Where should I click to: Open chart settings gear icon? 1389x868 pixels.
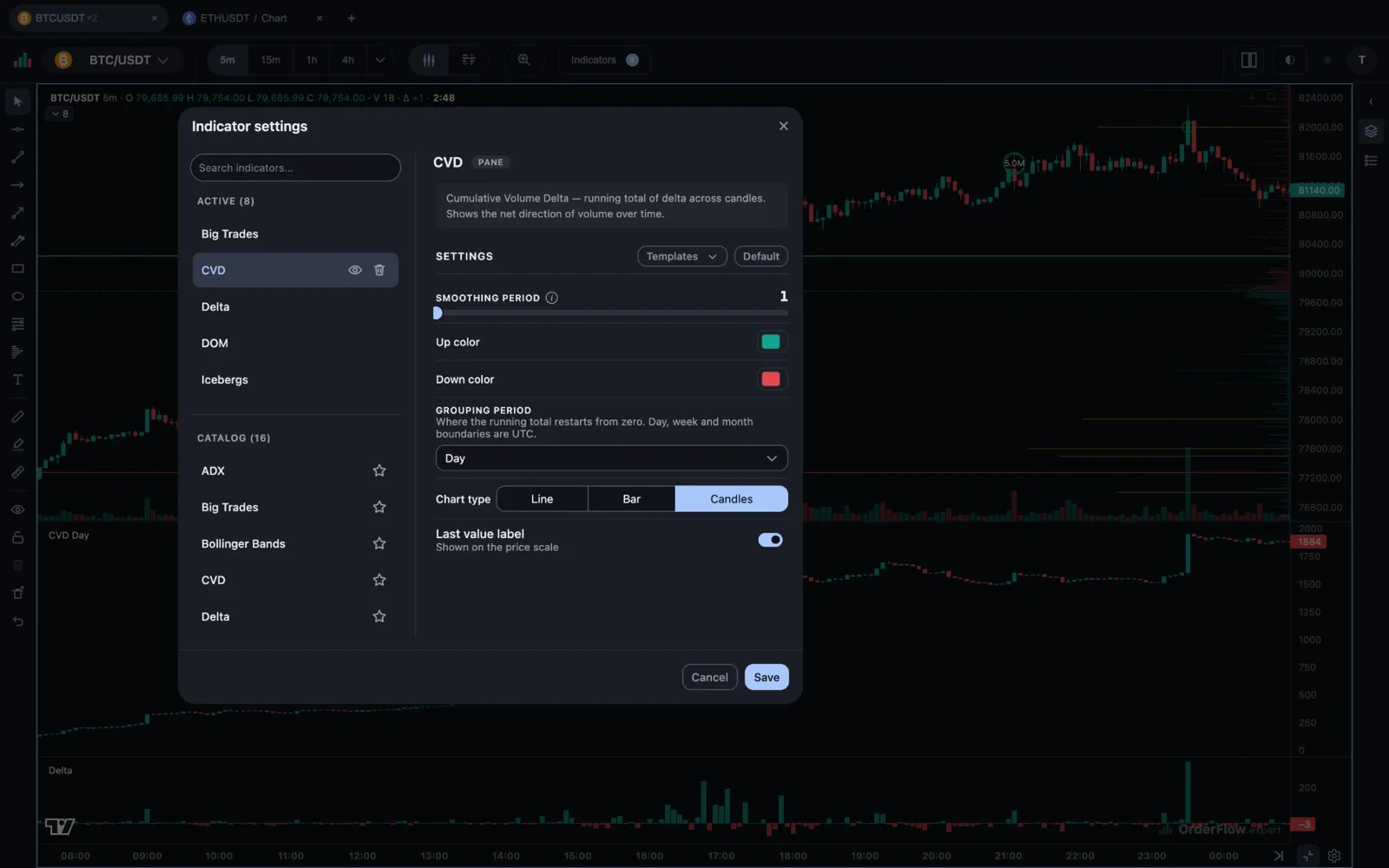pos(1334,856)
